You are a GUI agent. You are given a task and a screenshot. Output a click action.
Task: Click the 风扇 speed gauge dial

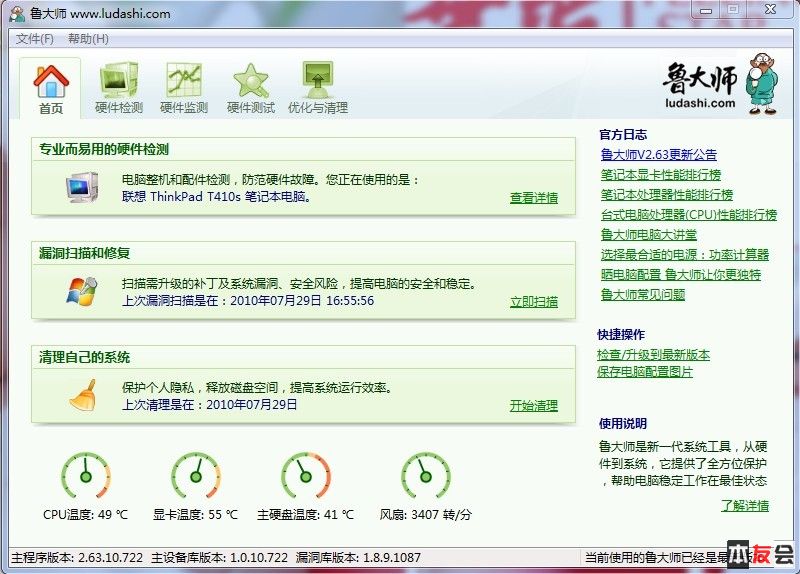click(x=426, y=476)
